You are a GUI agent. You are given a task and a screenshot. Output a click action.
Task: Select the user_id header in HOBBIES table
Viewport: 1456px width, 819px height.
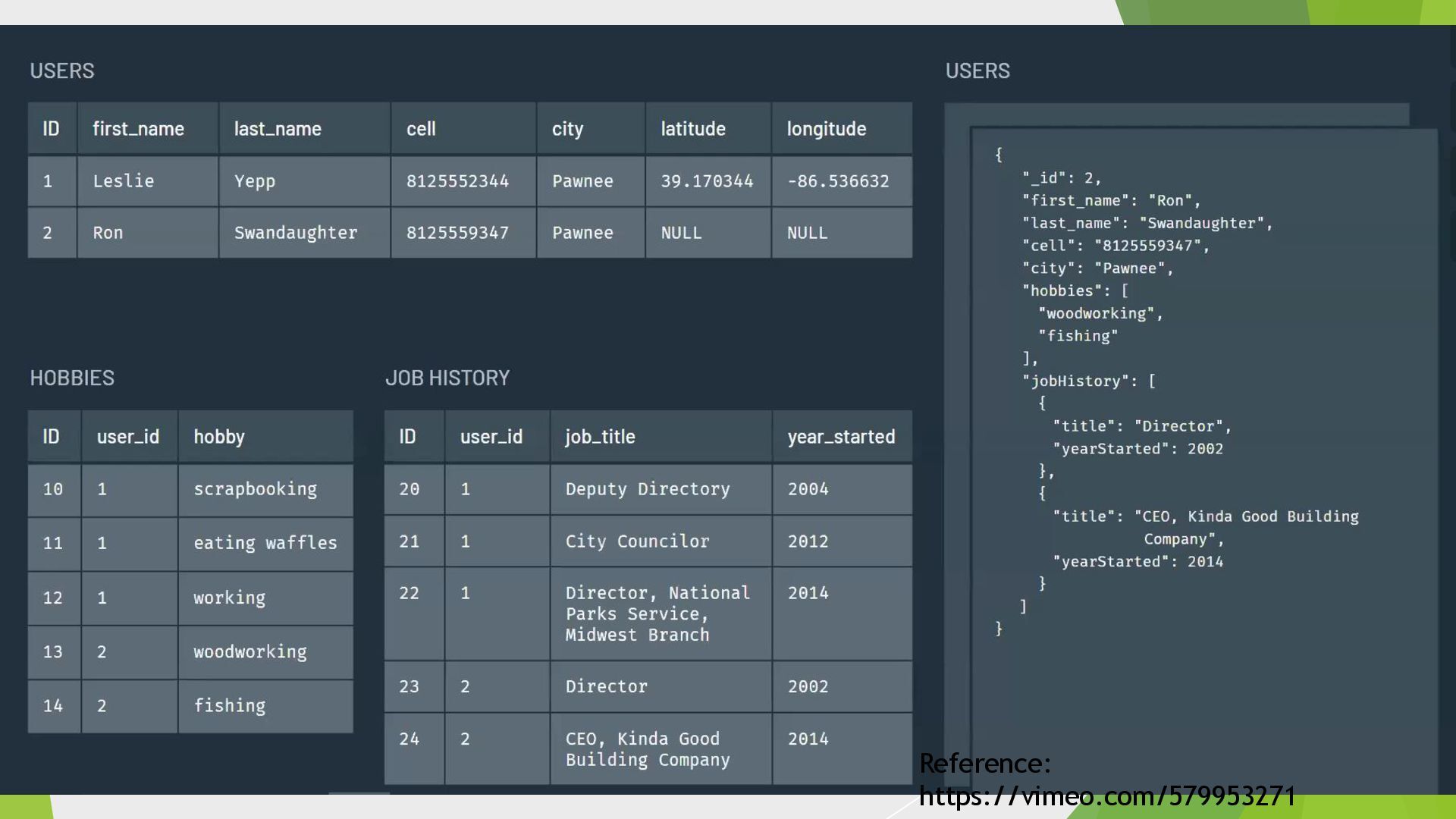pos(129,437)
